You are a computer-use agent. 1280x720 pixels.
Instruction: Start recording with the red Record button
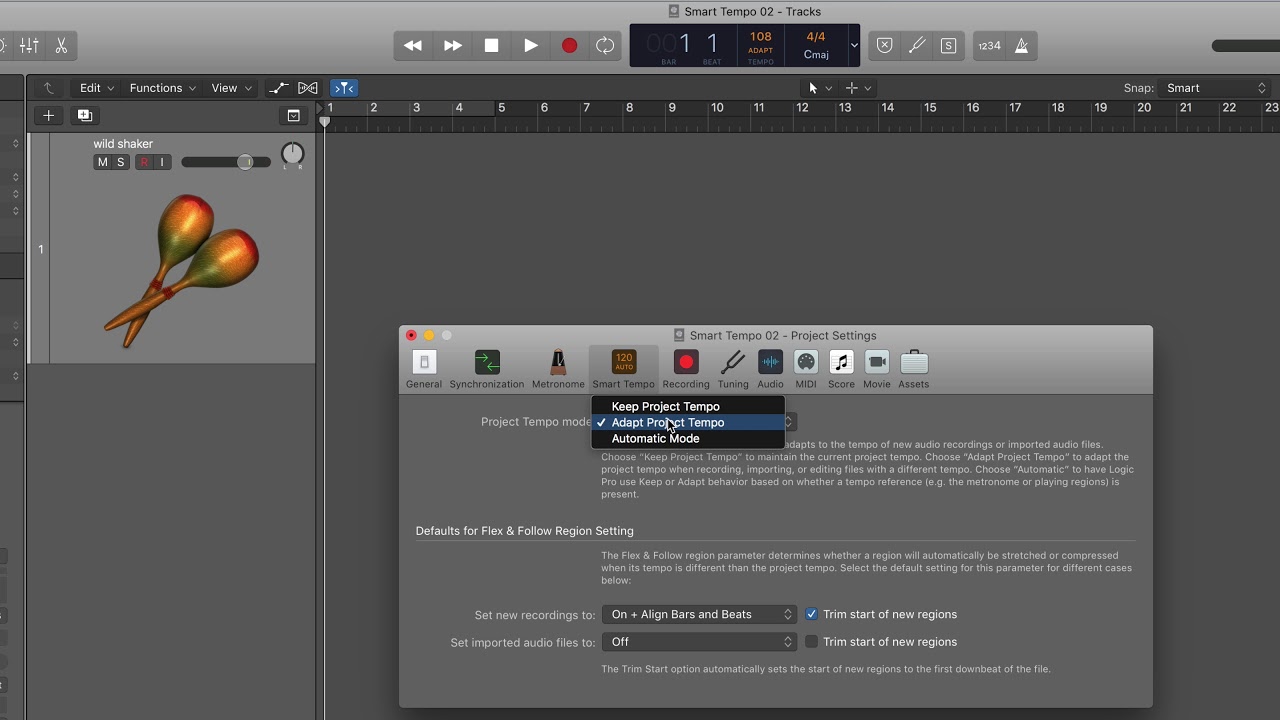coord(569,46)
